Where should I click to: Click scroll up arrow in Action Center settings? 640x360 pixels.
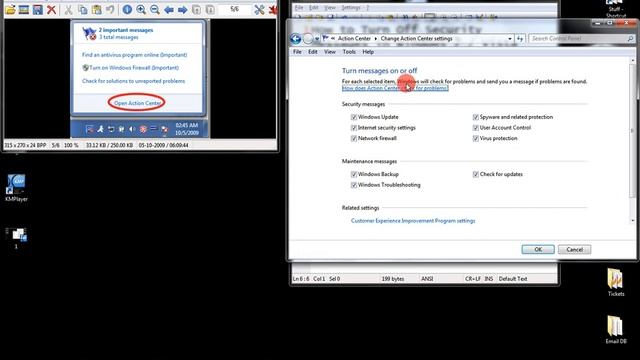[x=633, y=60]
